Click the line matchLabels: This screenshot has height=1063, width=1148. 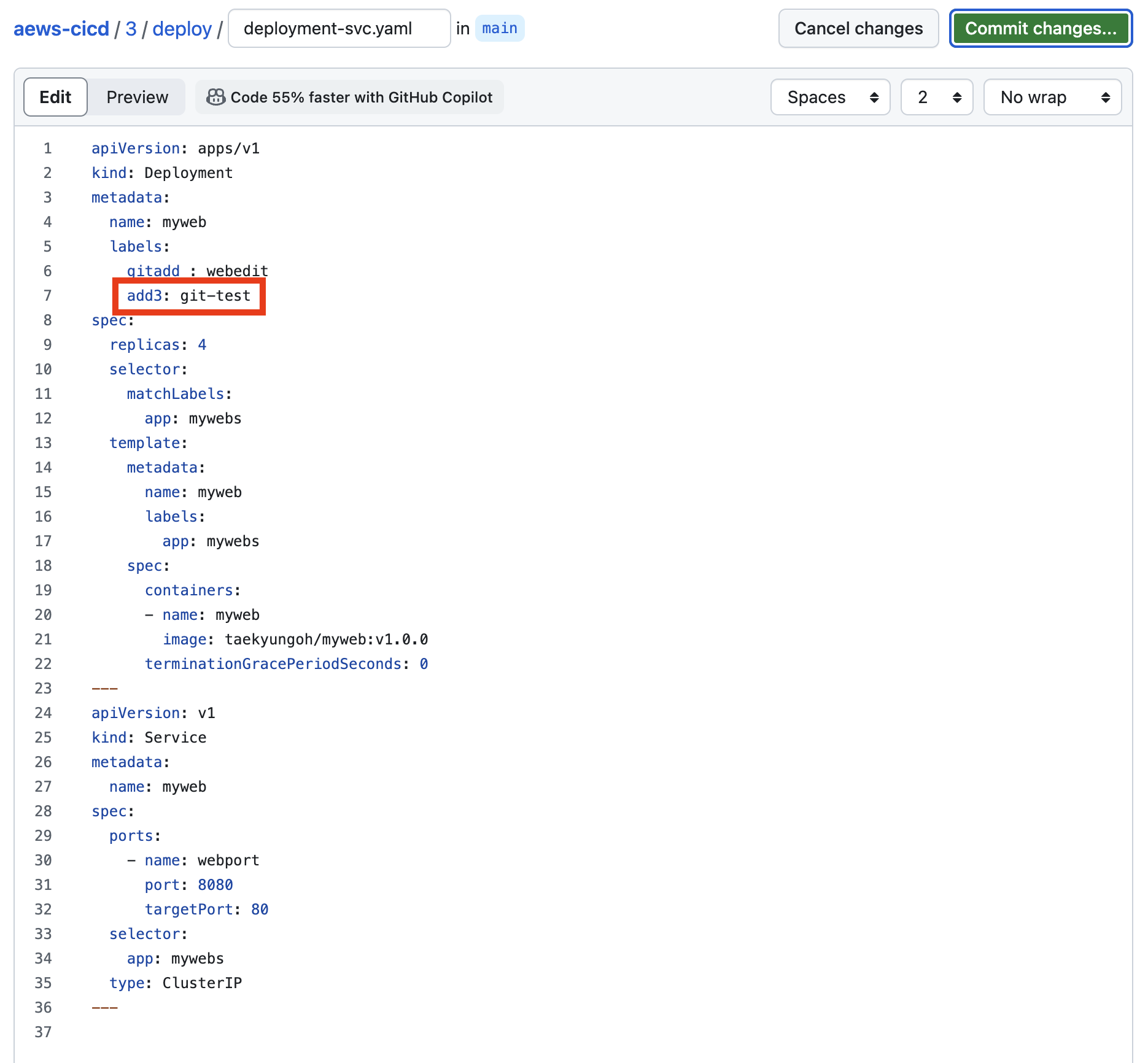[179, 394]
